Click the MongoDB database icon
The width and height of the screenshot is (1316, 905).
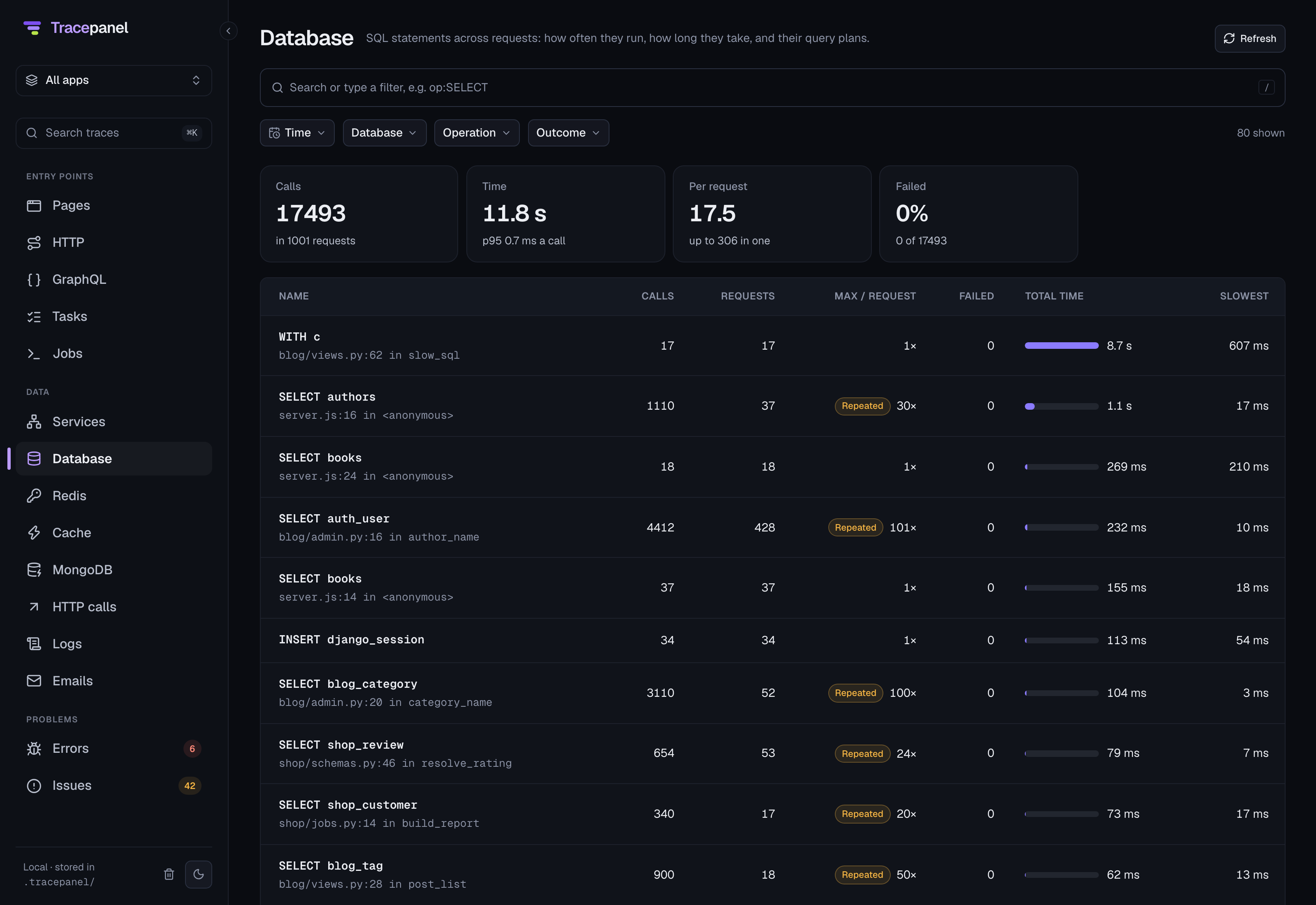tap(34, 570)
